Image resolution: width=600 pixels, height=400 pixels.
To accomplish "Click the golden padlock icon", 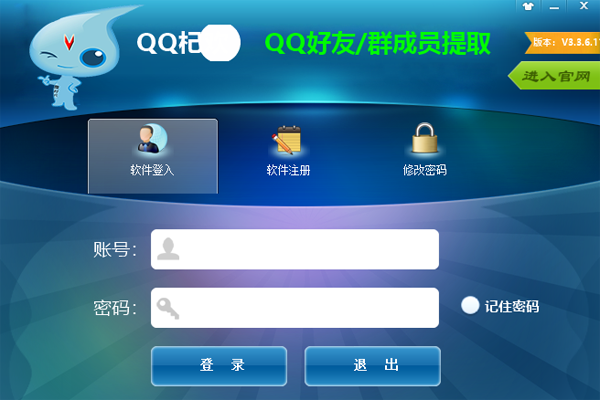I will [x=424, y=138].
